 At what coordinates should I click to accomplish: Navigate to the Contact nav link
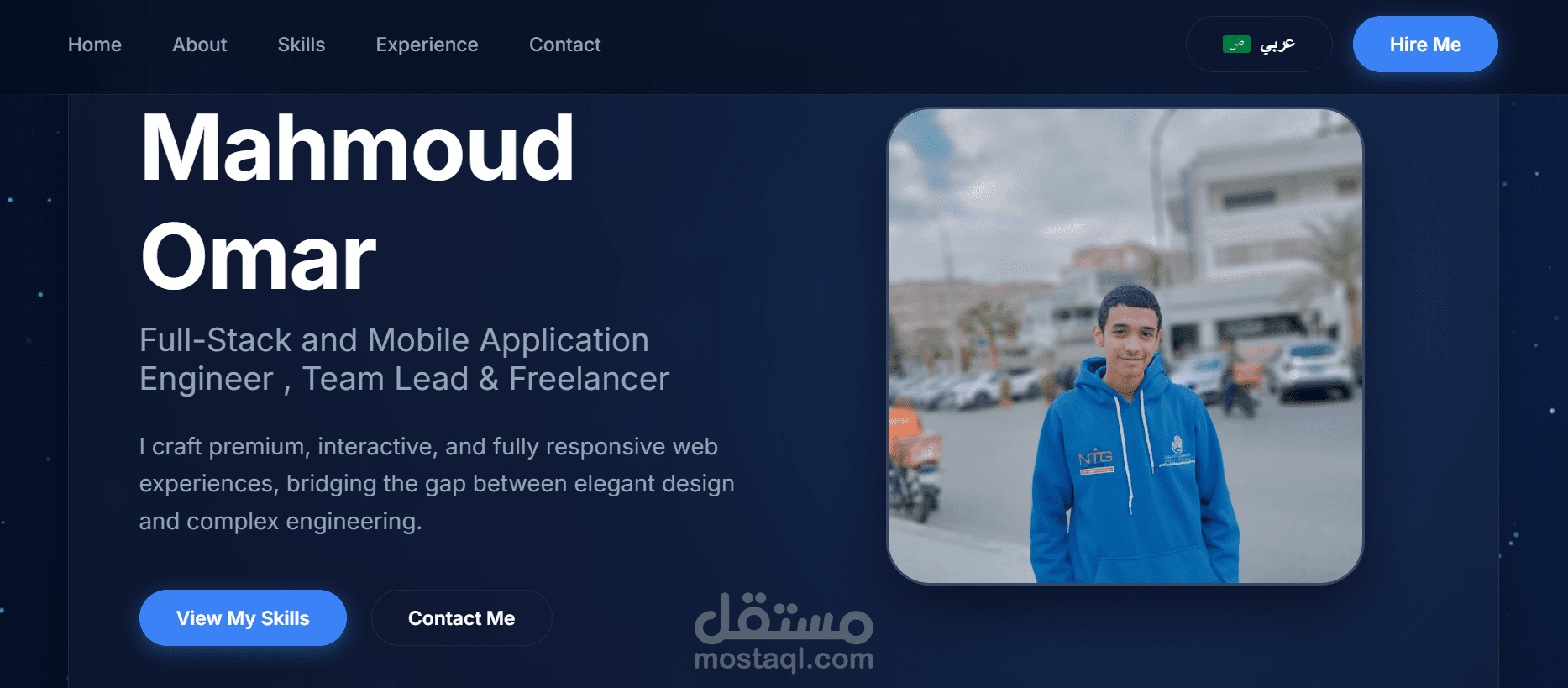565,45
